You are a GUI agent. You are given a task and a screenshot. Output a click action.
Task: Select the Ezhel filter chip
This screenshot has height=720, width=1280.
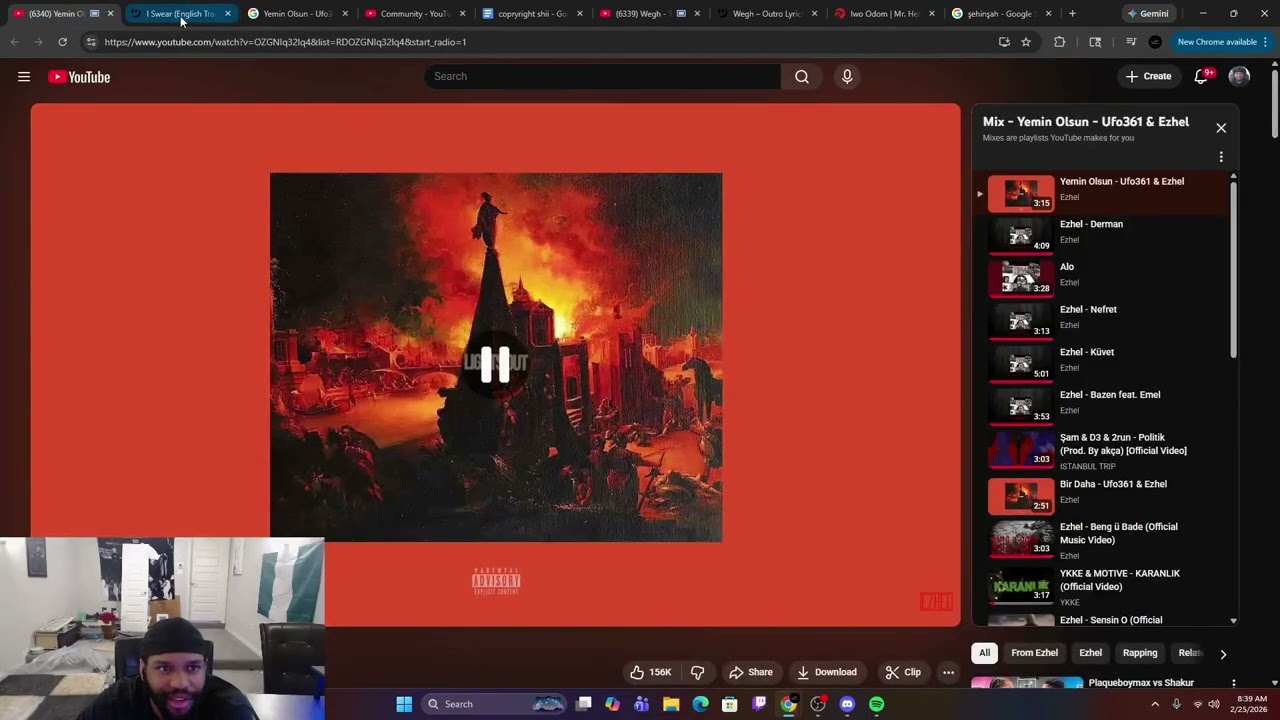click(1090, 653)
